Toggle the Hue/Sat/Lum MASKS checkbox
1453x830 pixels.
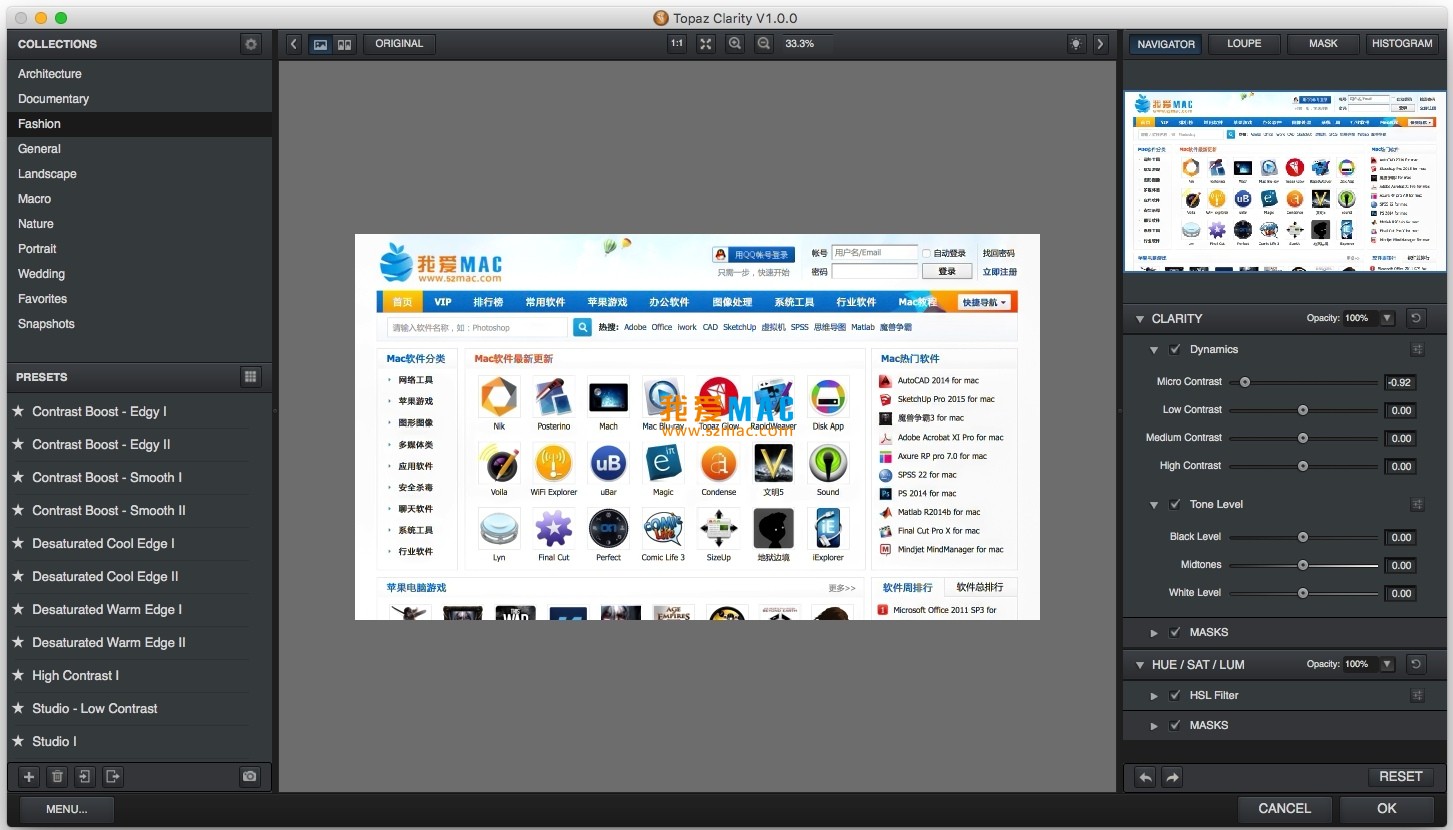pyautogui.click(x=1175, y=726)
